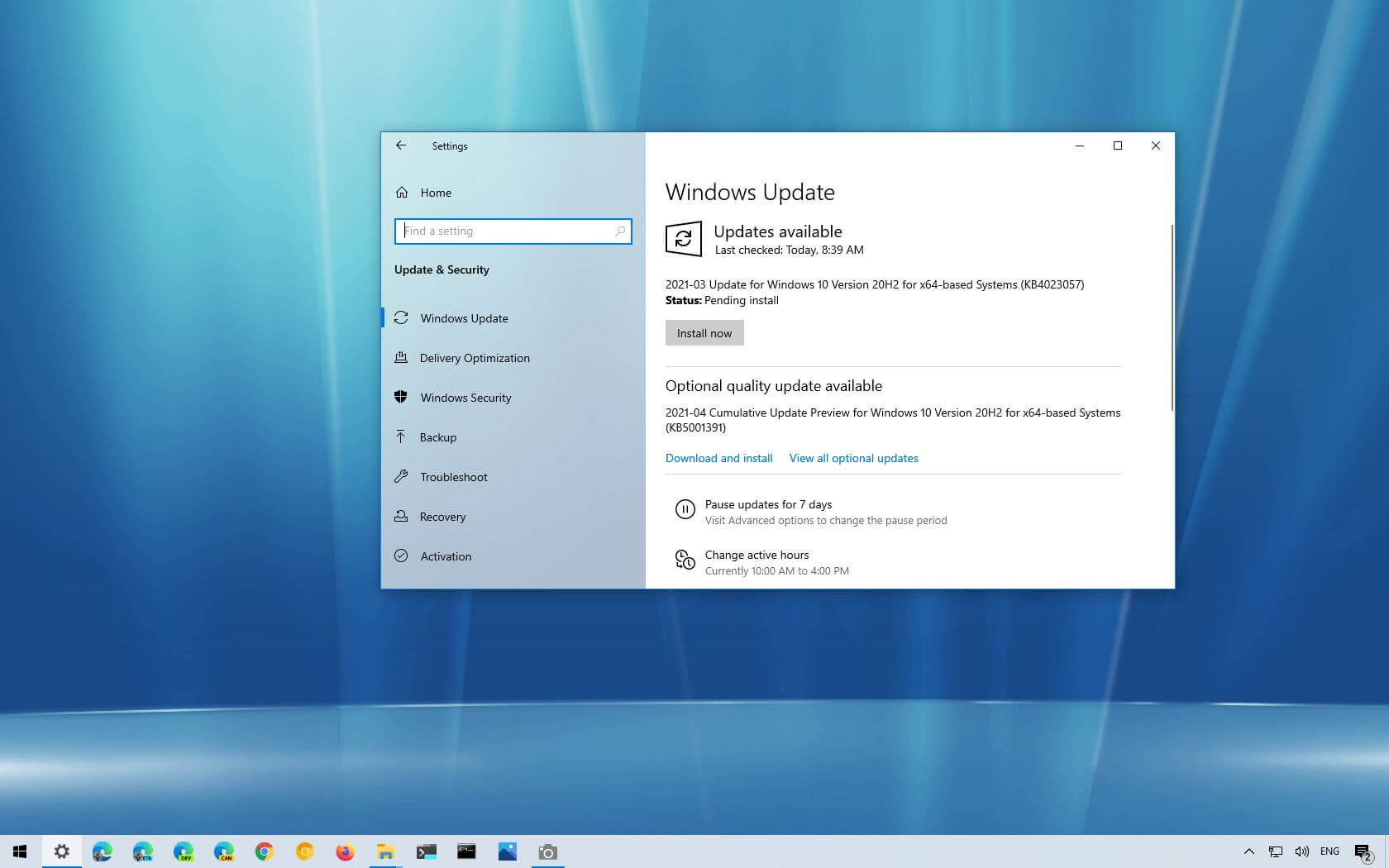This screenshot has width=1389, height=868.
Task: Click the Find a setting search box
Action: tap(513, 231)
